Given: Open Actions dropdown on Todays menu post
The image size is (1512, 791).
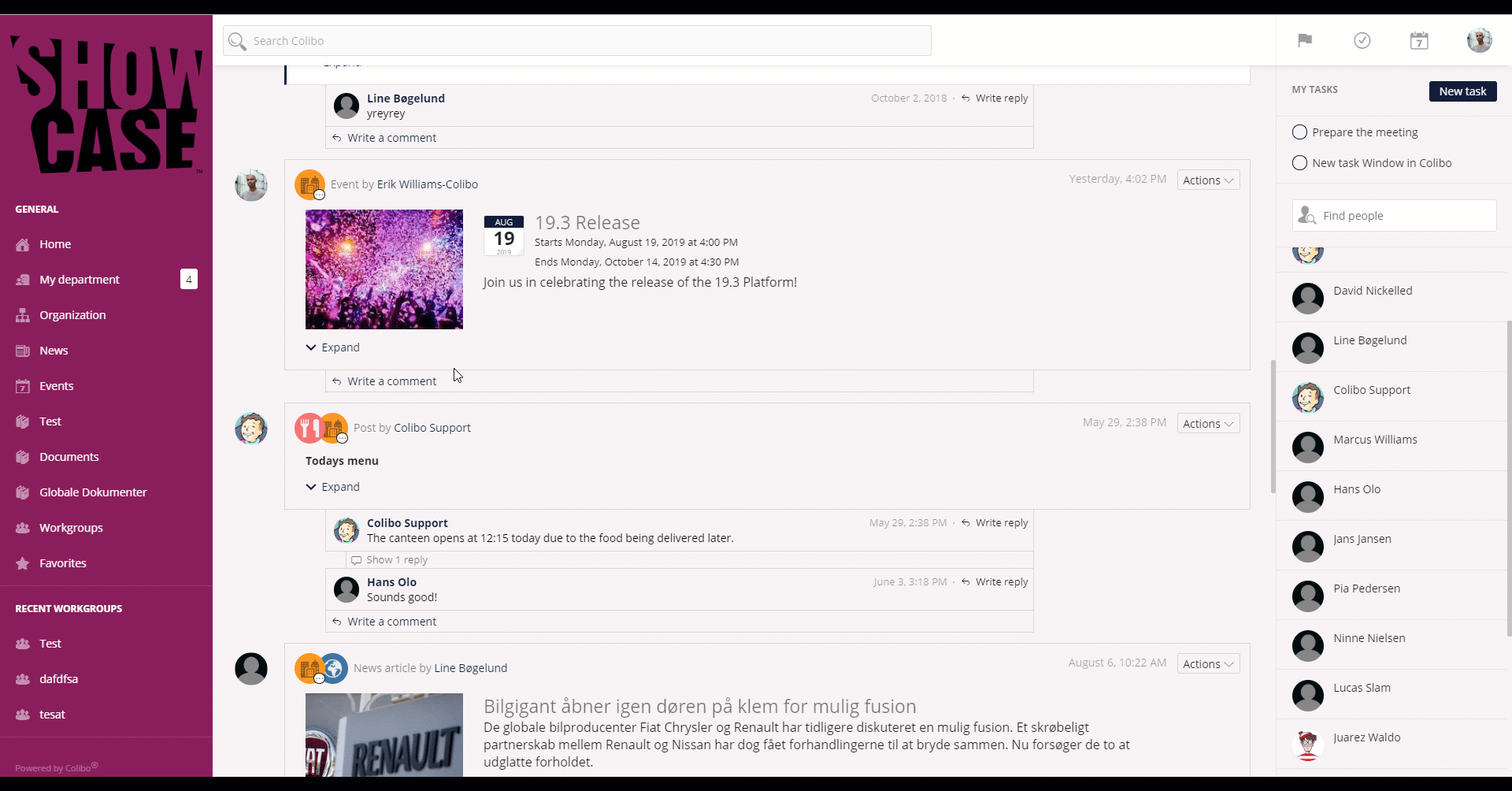Looking at the screenshot, I should click(1207, 424).
